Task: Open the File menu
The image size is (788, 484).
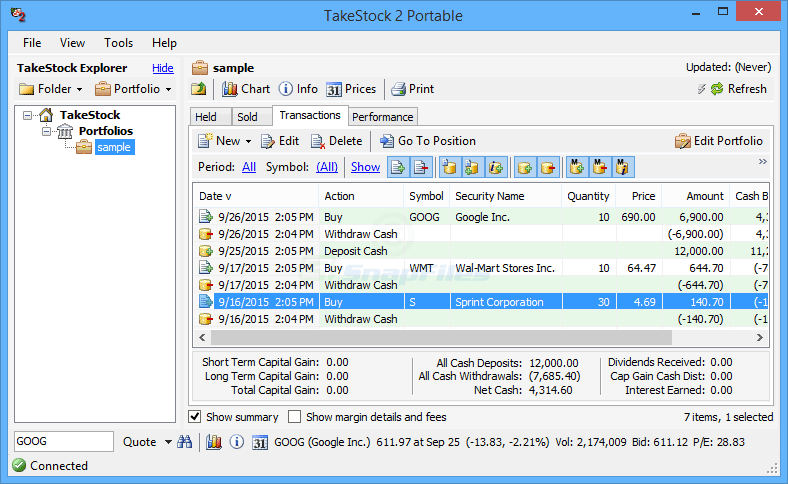Action: tap(32, 43)
